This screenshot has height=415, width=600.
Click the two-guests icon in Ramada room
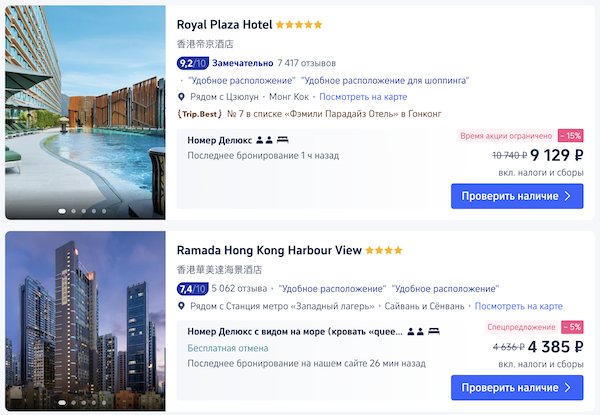click(416, 331)
